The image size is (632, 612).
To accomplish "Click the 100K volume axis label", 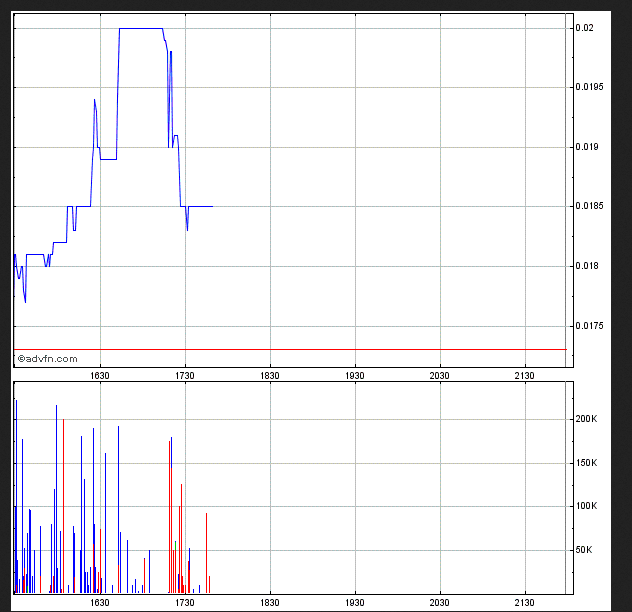I will 587,506.
